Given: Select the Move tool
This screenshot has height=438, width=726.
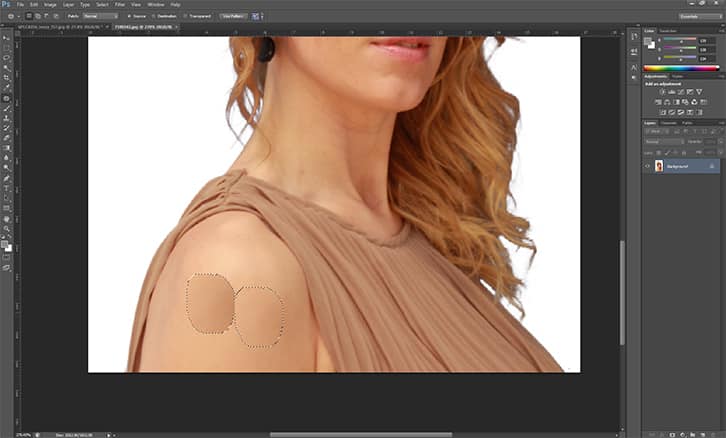Looking at the screenshot, I should [6, 38].
